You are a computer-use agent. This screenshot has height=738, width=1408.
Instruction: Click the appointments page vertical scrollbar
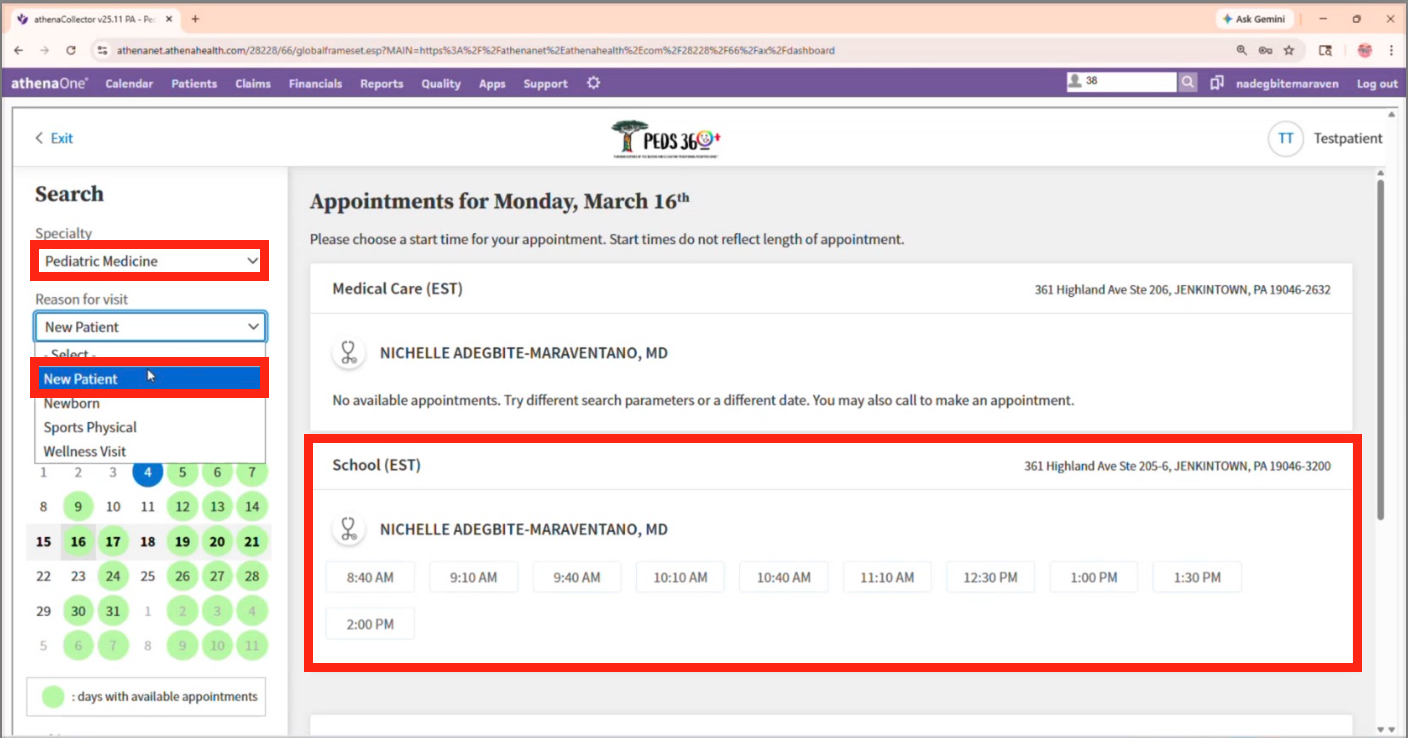pos(1381,350)
